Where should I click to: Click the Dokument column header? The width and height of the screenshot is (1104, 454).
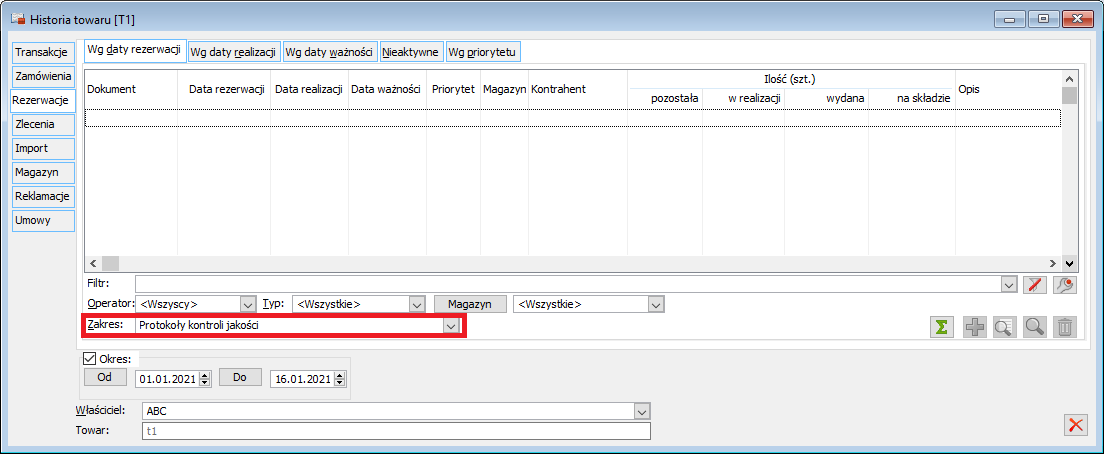(x=130, y=89)
